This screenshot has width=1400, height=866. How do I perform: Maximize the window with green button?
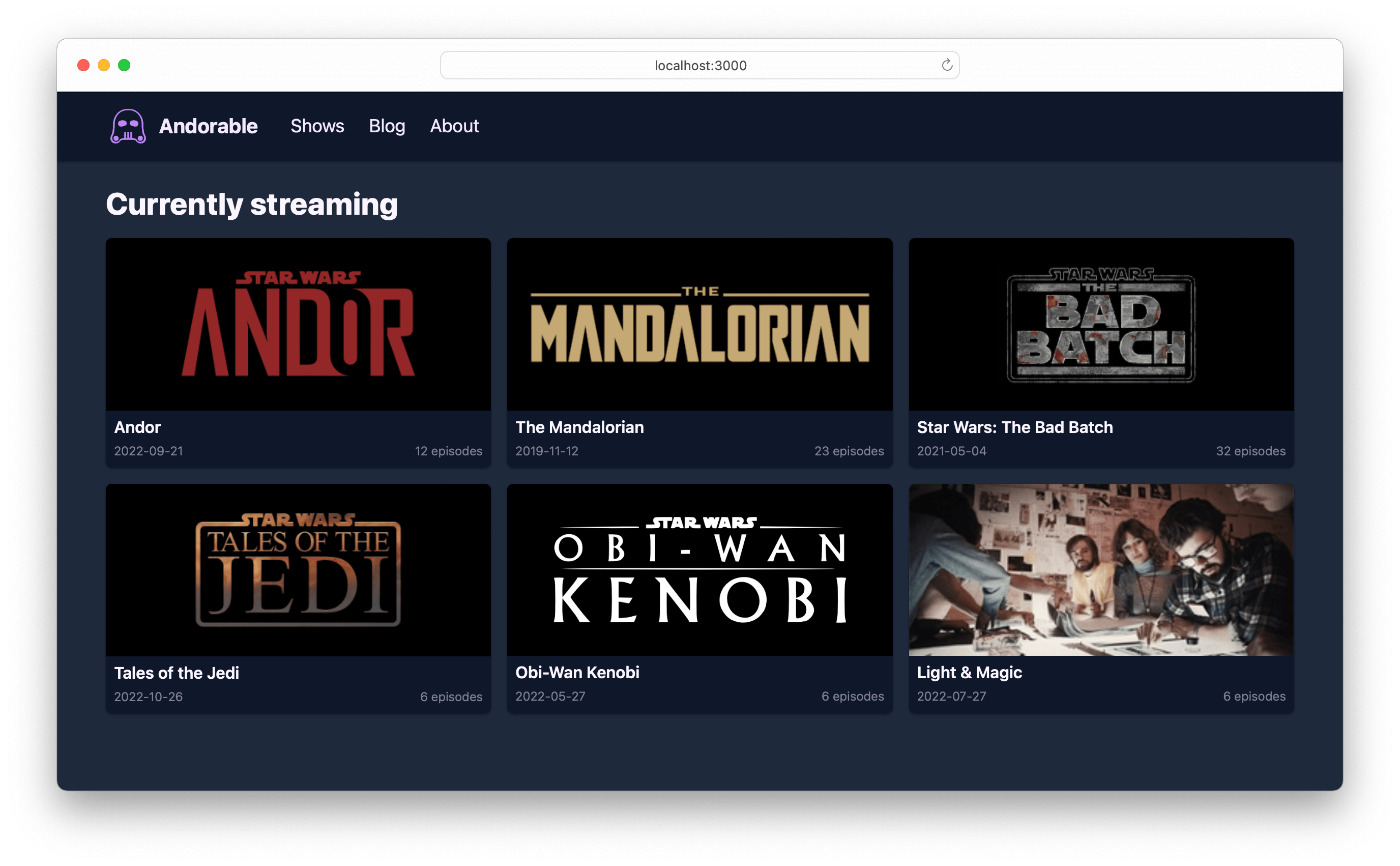coord(124,65)
